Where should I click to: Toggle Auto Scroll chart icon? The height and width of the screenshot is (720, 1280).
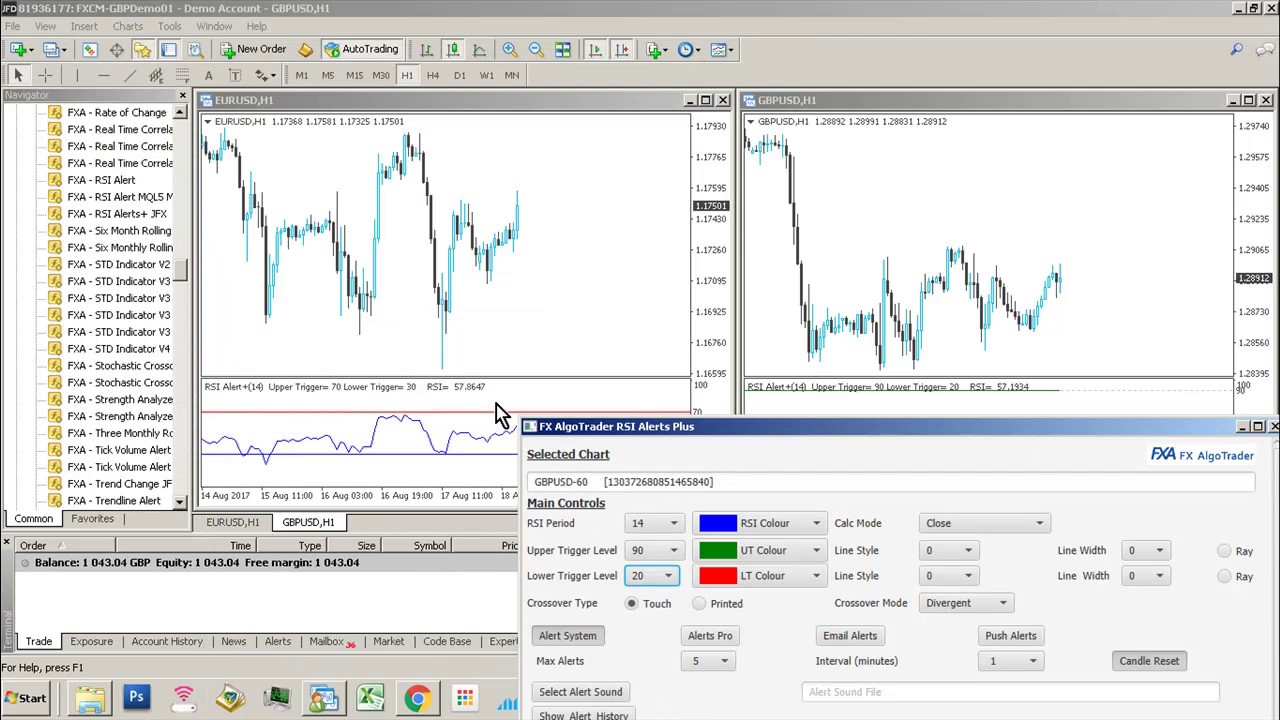(595, 49)
